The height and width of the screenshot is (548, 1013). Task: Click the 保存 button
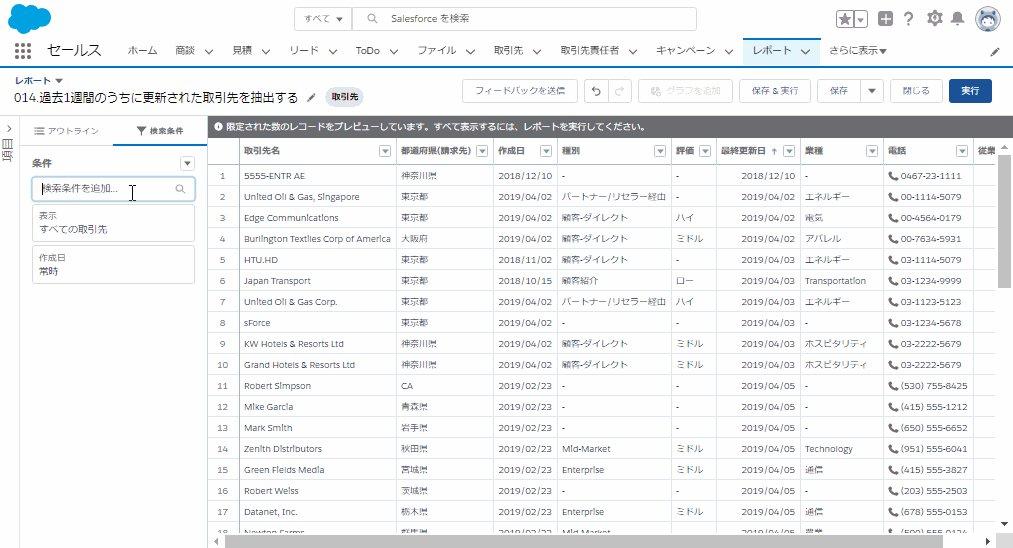[x=839, y=91]
